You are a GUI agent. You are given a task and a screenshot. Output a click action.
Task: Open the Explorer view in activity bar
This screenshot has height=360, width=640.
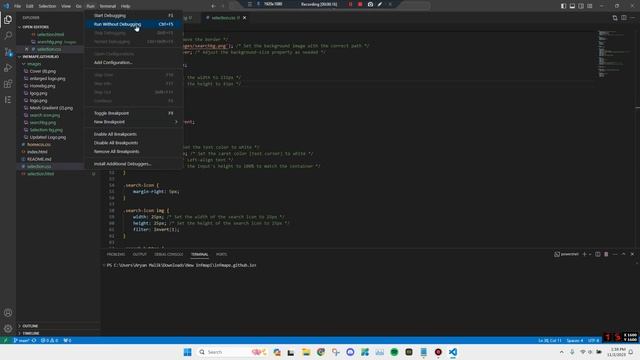click(x=8, y=20)
